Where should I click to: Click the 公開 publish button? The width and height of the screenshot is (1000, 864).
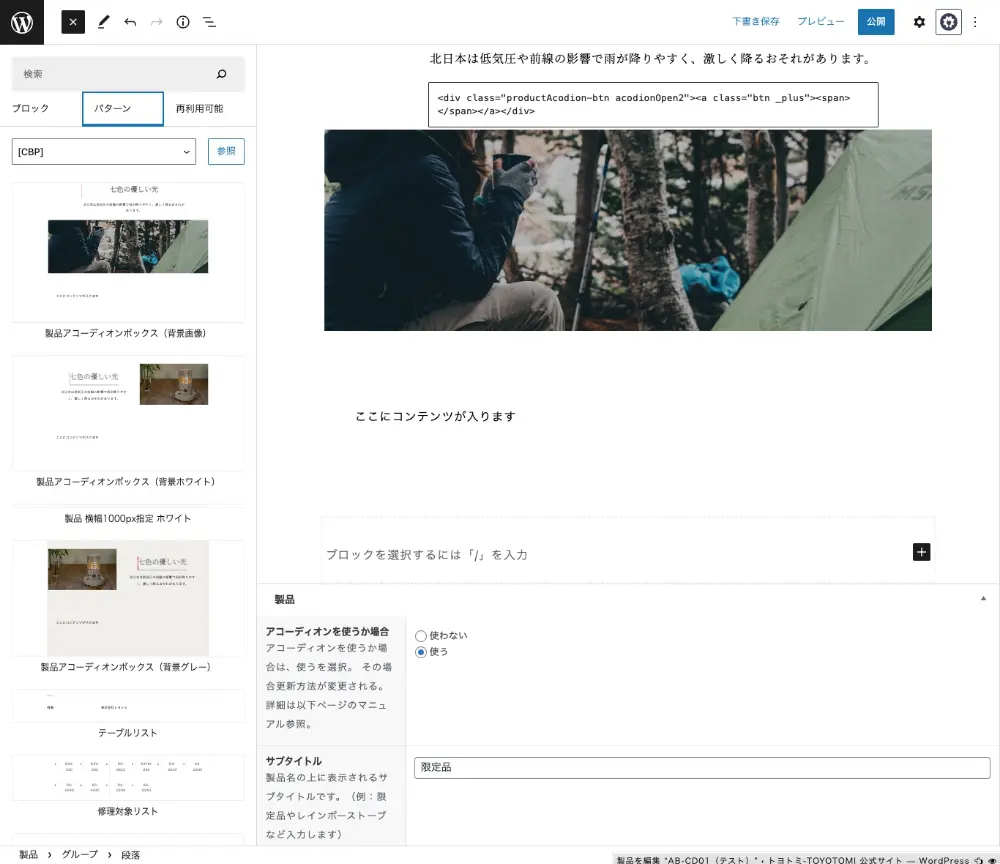[x=876, y=22]
